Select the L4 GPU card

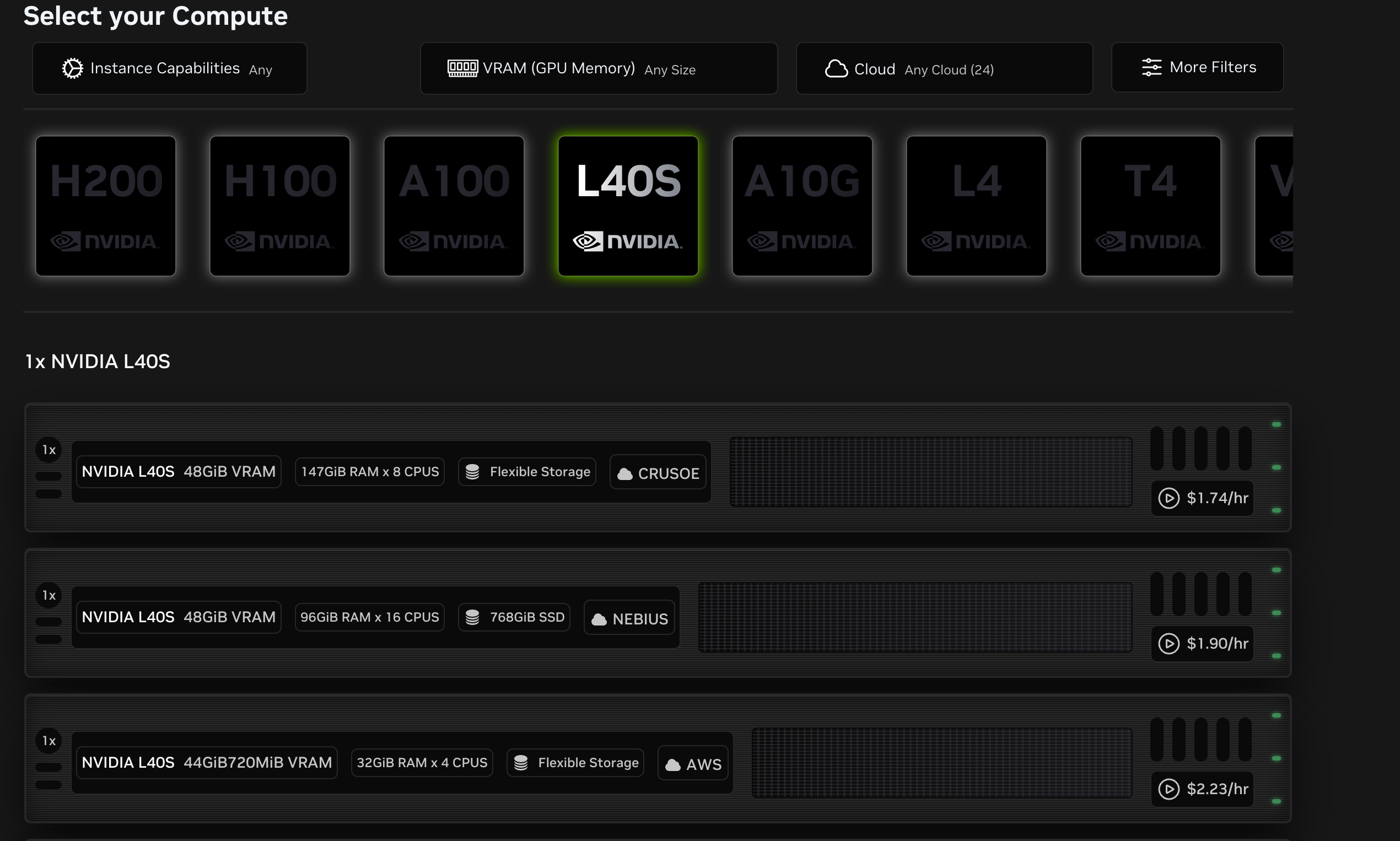[976, 206]
